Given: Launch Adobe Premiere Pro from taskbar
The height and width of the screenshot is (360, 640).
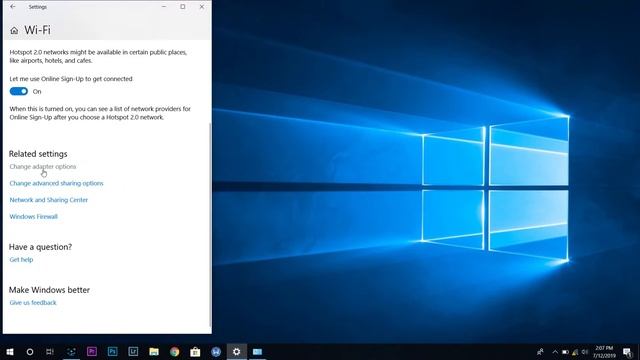Looking at the screenshot, I should coord(92,351).
